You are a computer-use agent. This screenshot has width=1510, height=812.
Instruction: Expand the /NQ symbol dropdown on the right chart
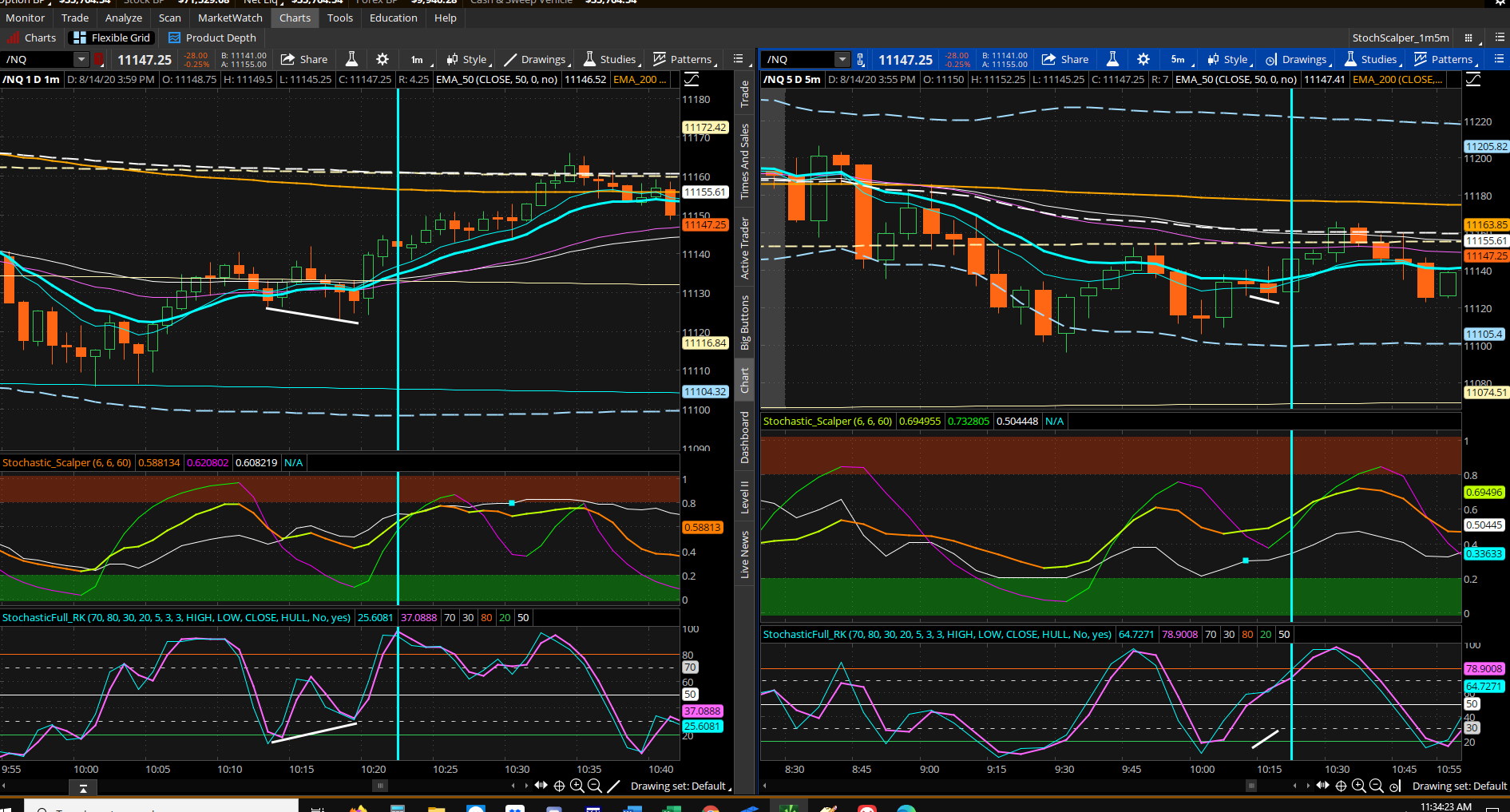tap(842, 59)
